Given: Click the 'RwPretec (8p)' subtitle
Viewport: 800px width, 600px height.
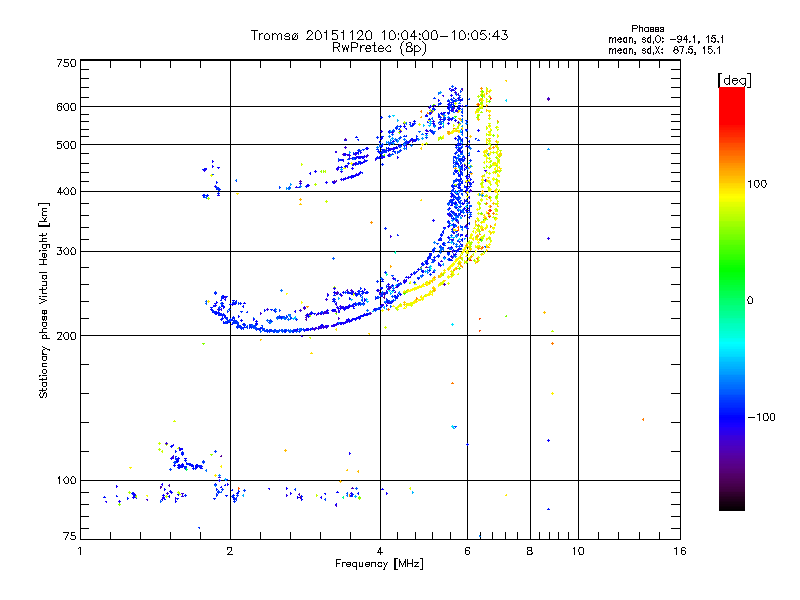Looking at the screenshot, I should coord(379,48).
